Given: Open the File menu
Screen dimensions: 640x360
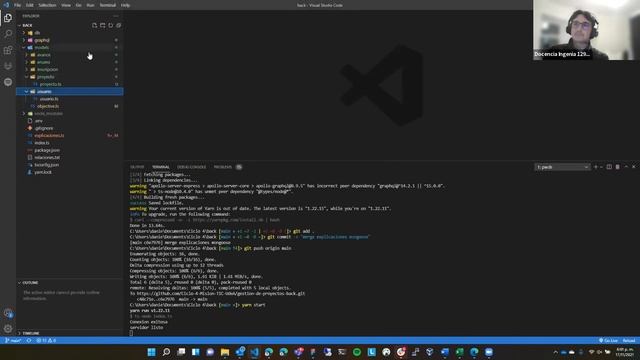Looking at the screenshot, I should 18,5.
